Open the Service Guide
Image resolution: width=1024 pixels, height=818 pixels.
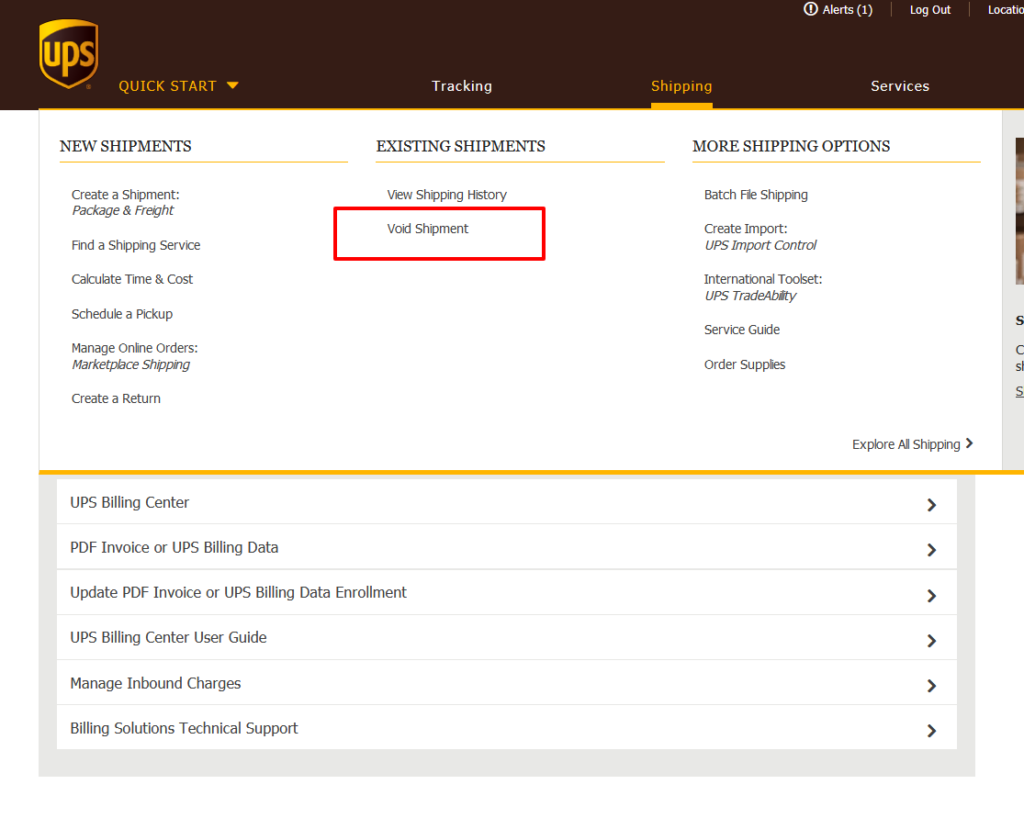(741, 329)
